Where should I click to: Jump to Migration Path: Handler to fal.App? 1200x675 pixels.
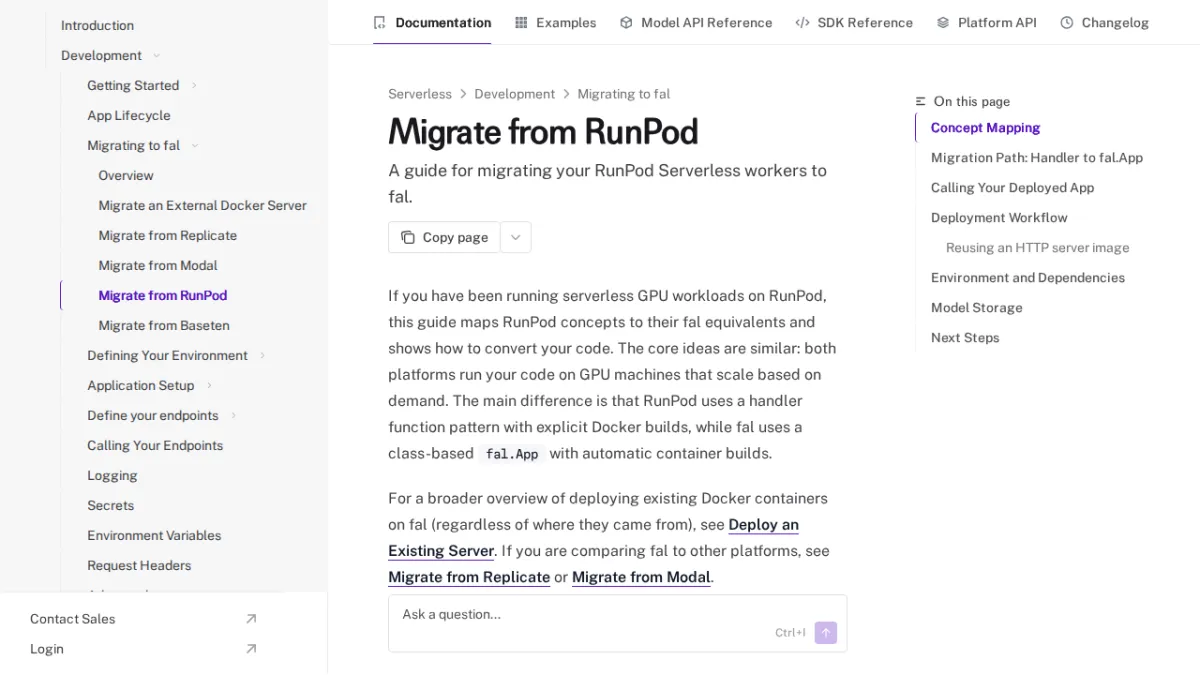click(1036, 157)
